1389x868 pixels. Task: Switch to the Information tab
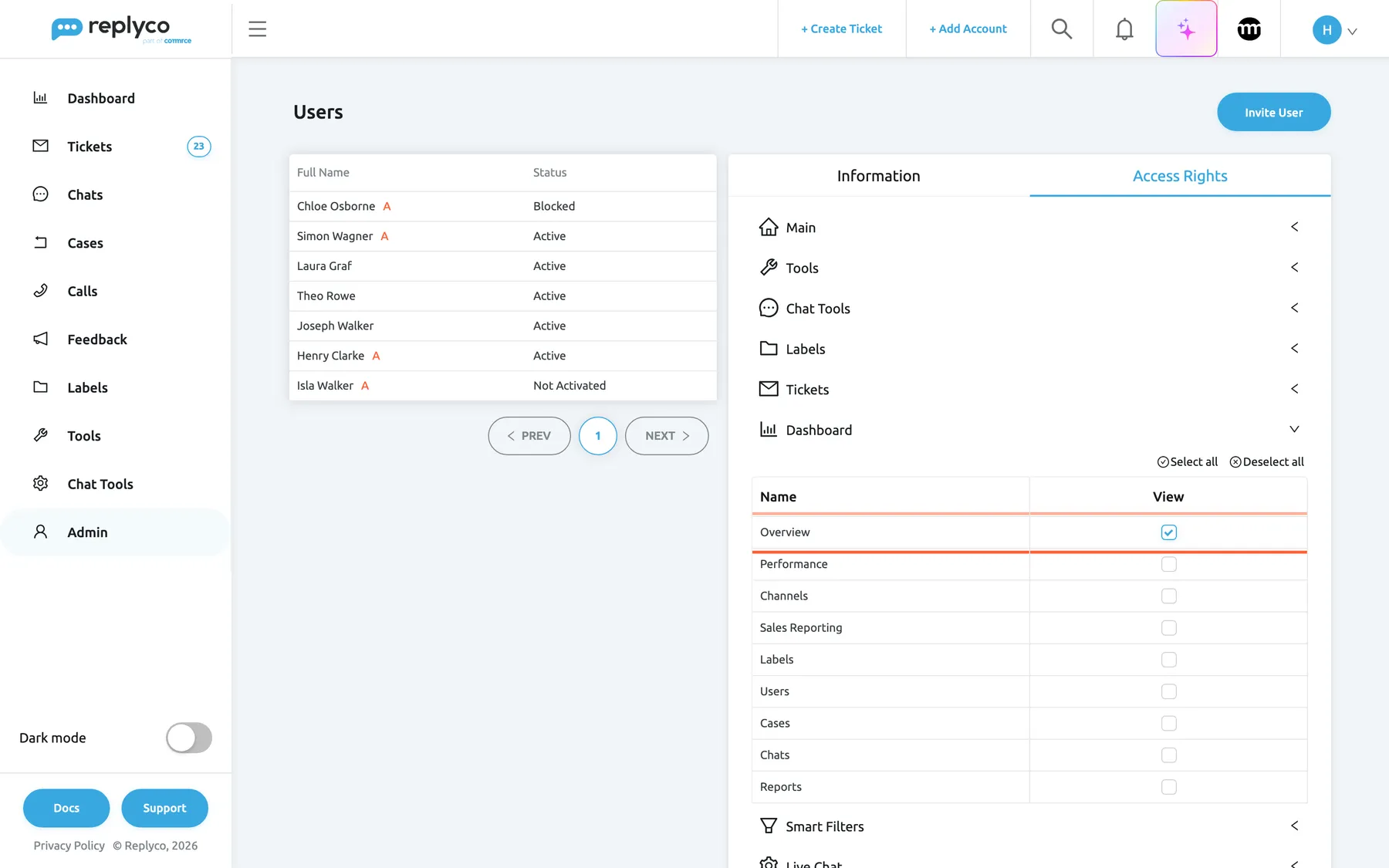click(x=878, y=176)
